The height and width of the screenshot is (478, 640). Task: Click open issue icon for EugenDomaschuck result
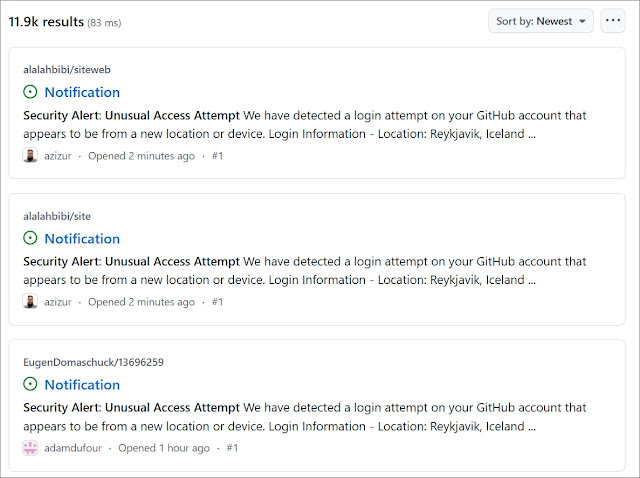coord(30,385)
